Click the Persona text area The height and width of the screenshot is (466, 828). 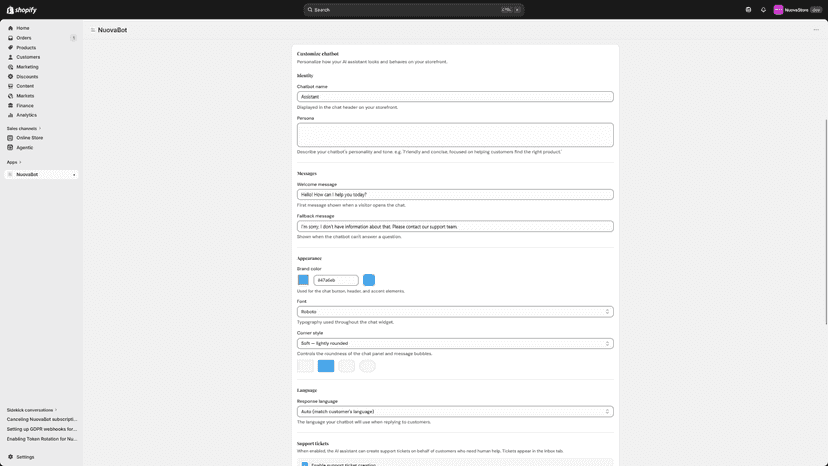[x=455, y=135]
